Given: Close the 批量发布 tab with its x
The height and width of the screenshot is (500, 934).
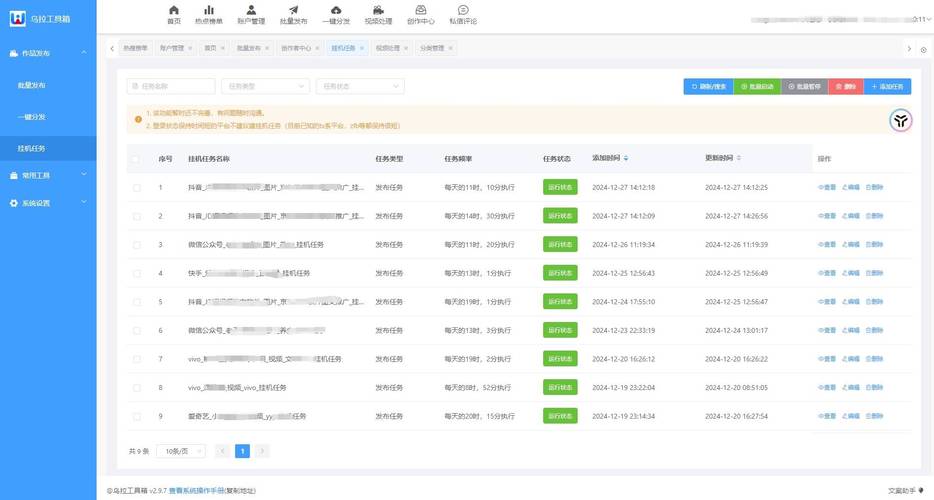Looking at the screenshot, I should pyautogui.click(x=267, y=48).
